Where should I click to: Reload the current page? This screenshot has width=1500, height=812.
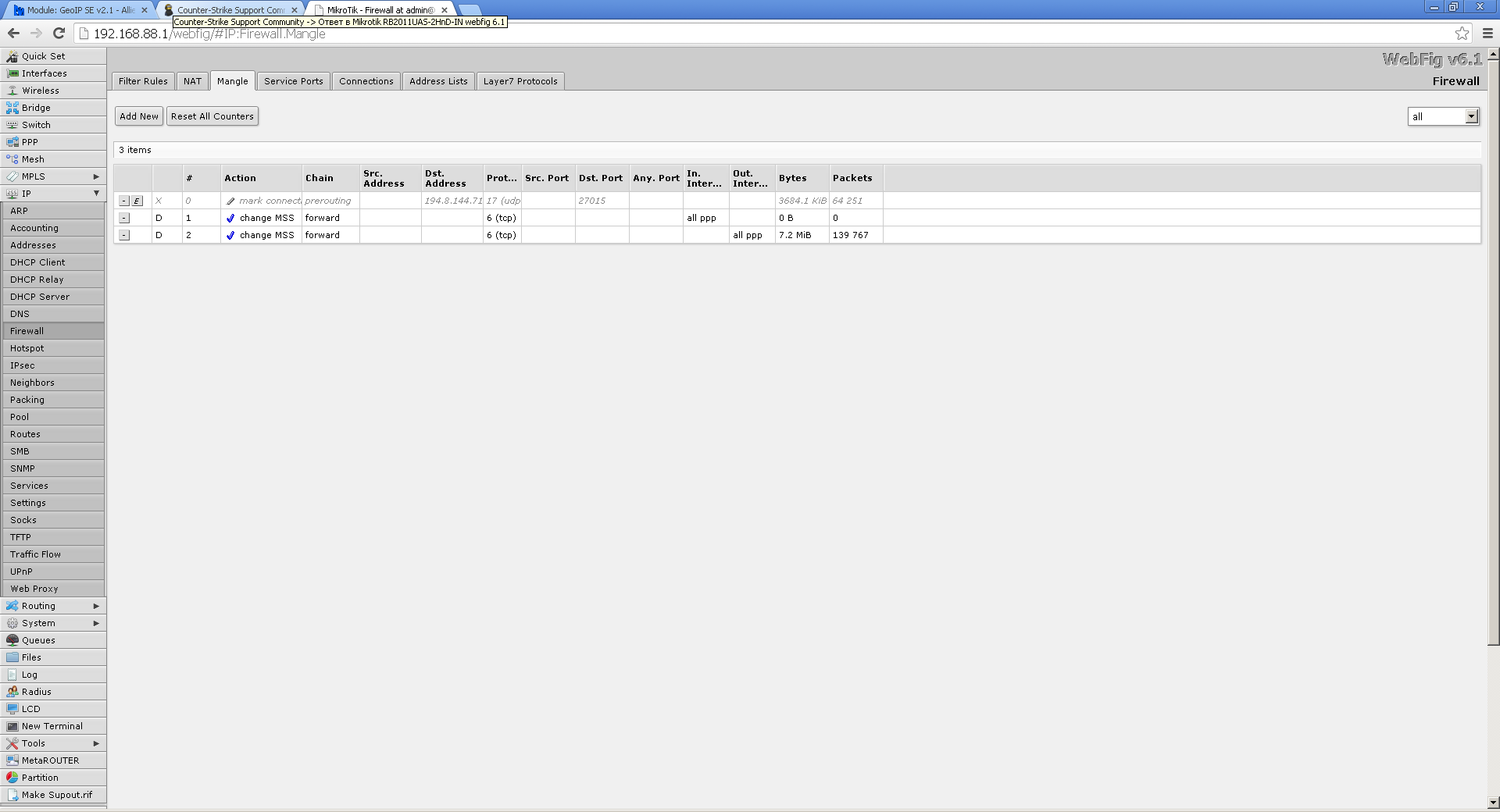[x=59, y=33]
